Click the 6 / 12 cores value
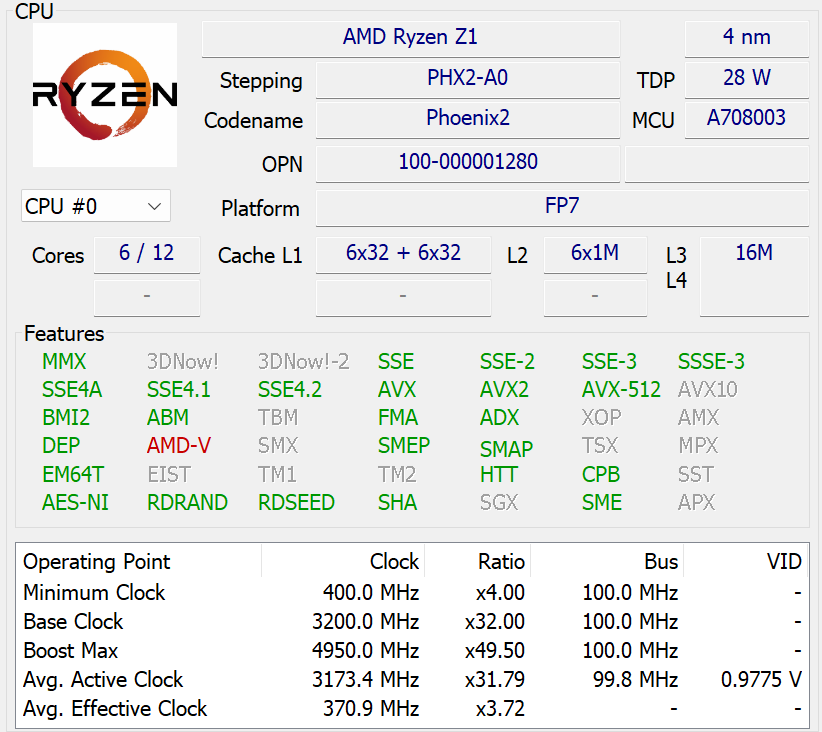This screenshot has height=732, width=822. tap(147, 253)
